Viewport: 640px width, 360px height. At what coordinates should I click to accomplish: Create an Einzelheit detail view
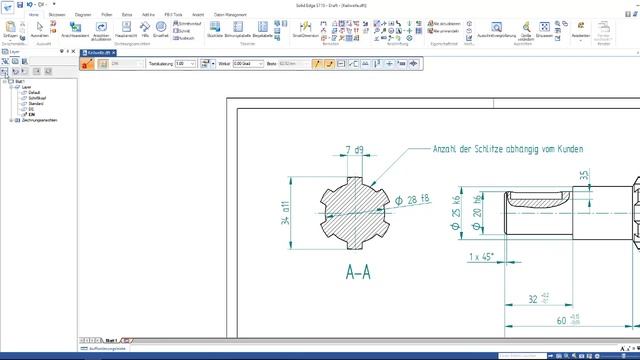pyautogui.click(x=161, y=30)
